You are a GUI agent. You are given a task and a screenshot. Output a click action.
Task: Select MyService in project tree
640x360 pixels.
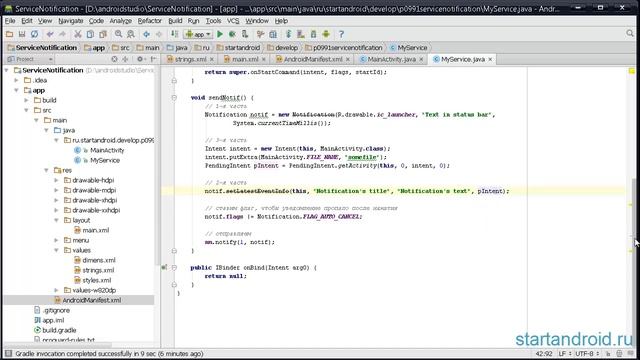click(x=105, y=160)
